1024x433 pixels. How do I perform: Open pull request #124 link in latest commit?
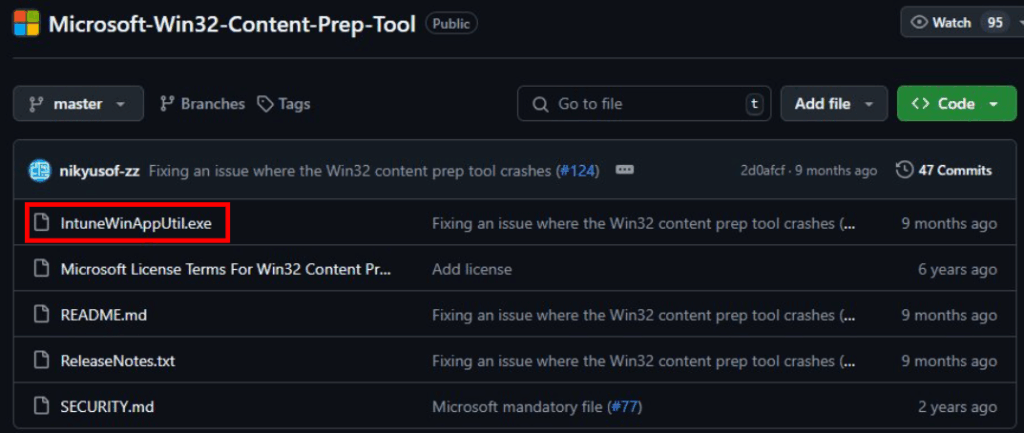(x=577, y=171)
